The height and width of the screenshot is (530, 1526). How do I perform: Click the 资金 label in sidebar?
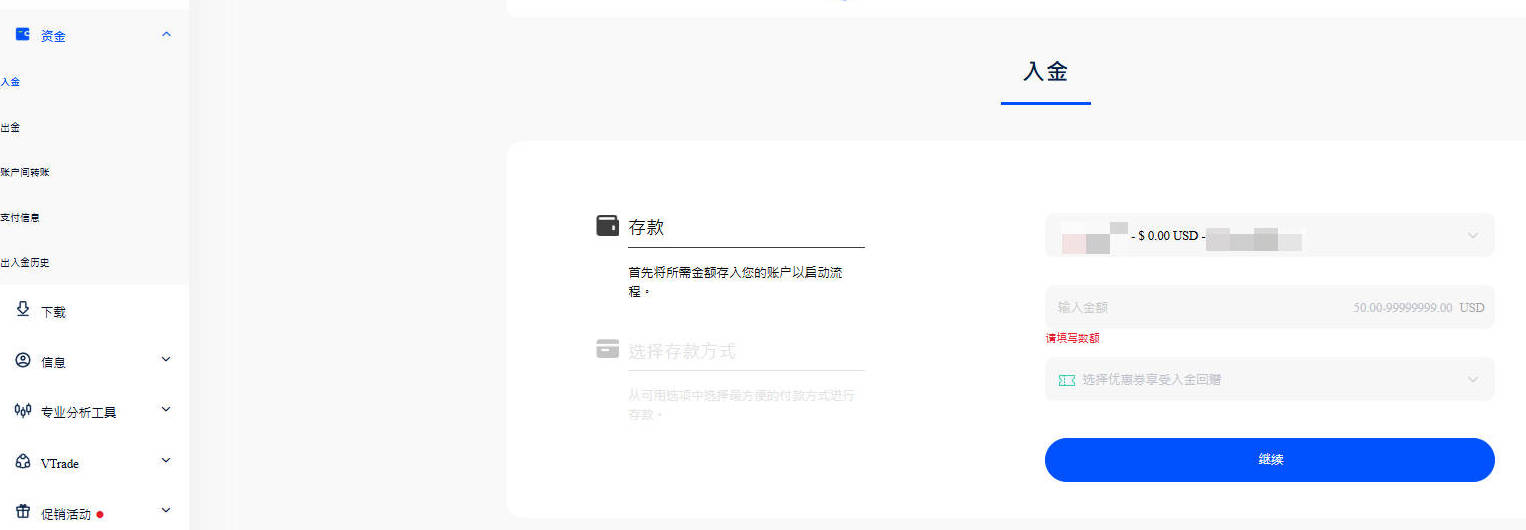click(x=53, y=36)
